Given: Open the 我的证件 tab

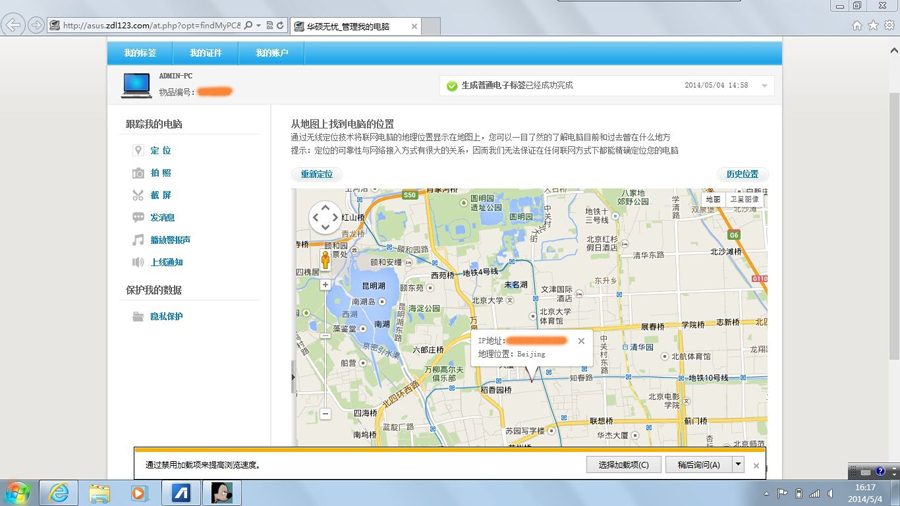Looking at the screenshot, I should tap(205, 53).
